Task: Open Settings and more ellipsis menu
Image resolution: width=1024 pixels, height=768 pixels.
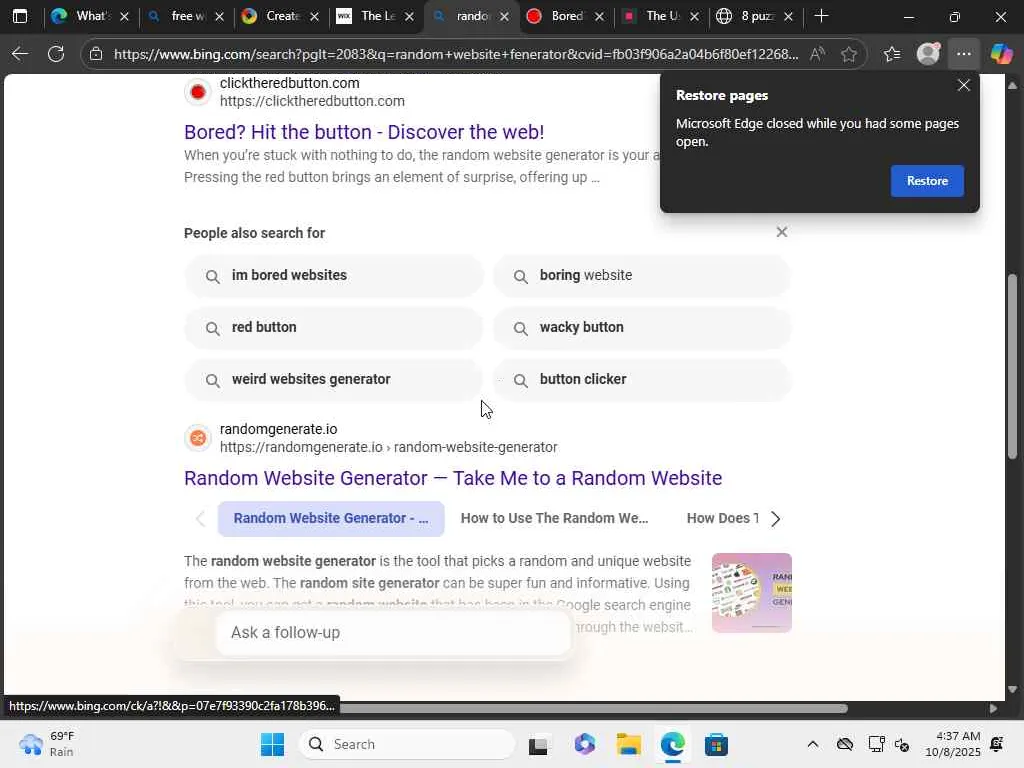Action: pos(963,54)
